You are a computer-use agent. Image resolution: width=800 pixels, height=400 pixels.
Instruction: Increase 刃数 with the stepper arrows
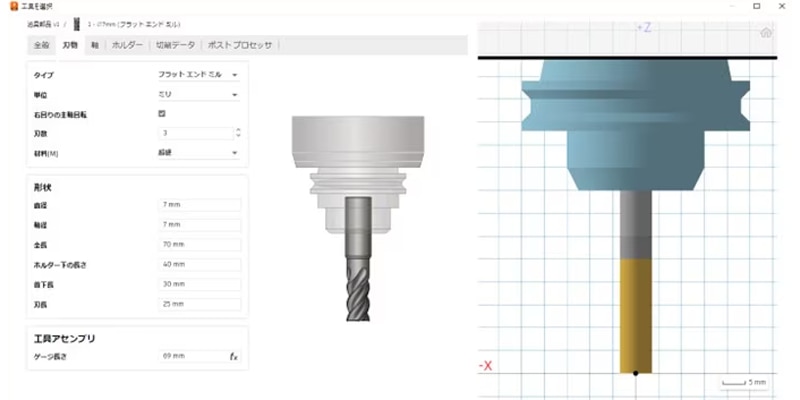coord(237,130)
